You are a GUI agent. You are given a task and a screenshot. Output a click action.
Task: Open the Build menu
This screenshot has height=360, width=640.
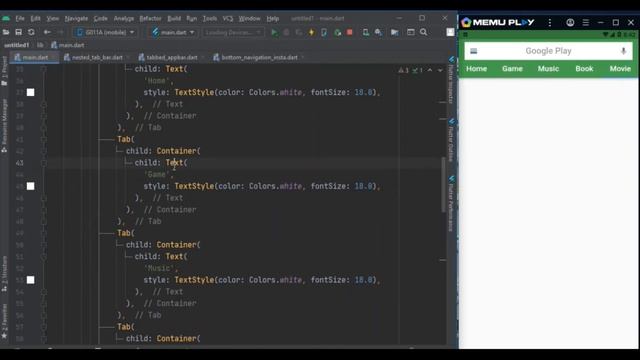click(x=174, y=18)
